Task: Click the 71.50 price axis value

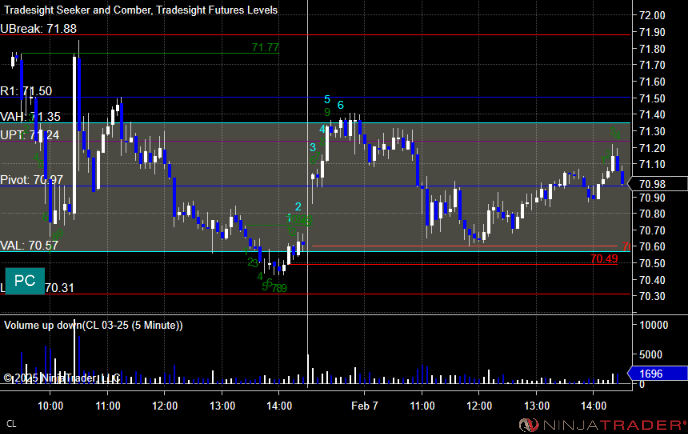Action: [652, 99]
